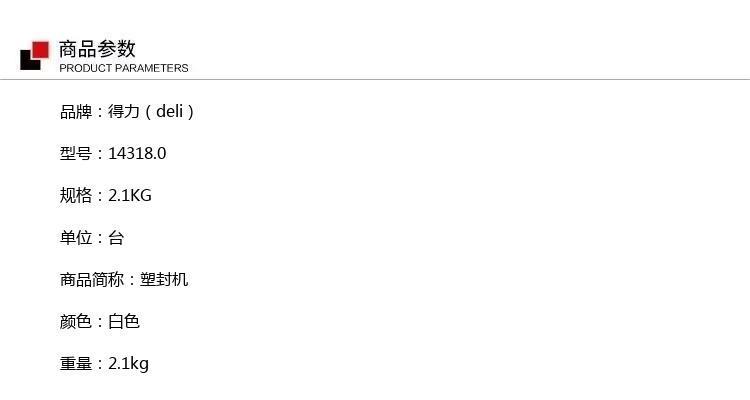The image size is (750, 400).
Task: Click the unit value 台
Action: (116, 237)
